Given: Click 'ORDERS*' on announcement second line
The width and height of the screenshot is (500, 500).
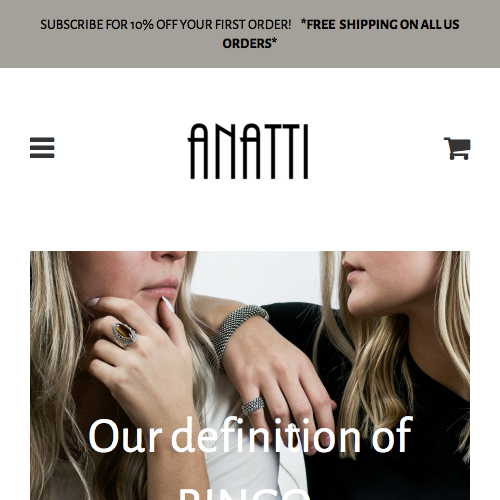Looking at the screenshot, I should pos(250,44).
